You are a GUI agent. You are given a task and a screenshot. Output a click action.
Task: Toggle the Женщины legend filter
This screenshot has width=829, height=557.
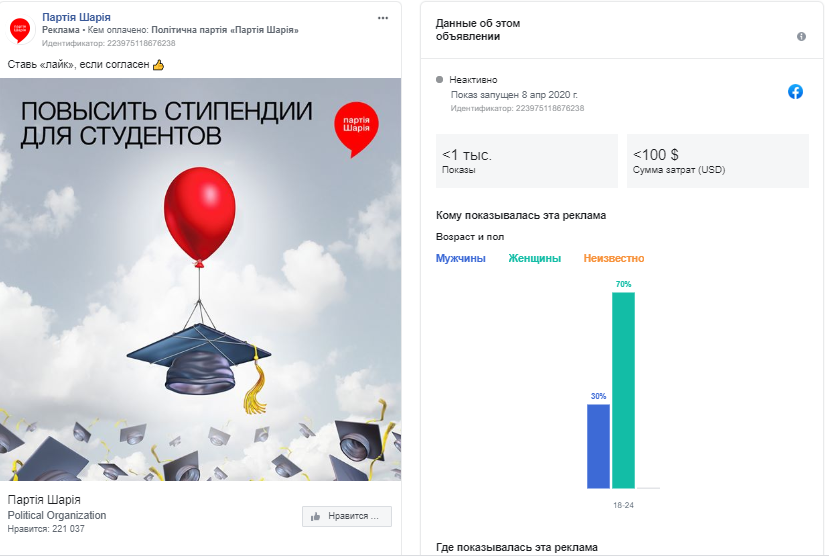[535, 258]
